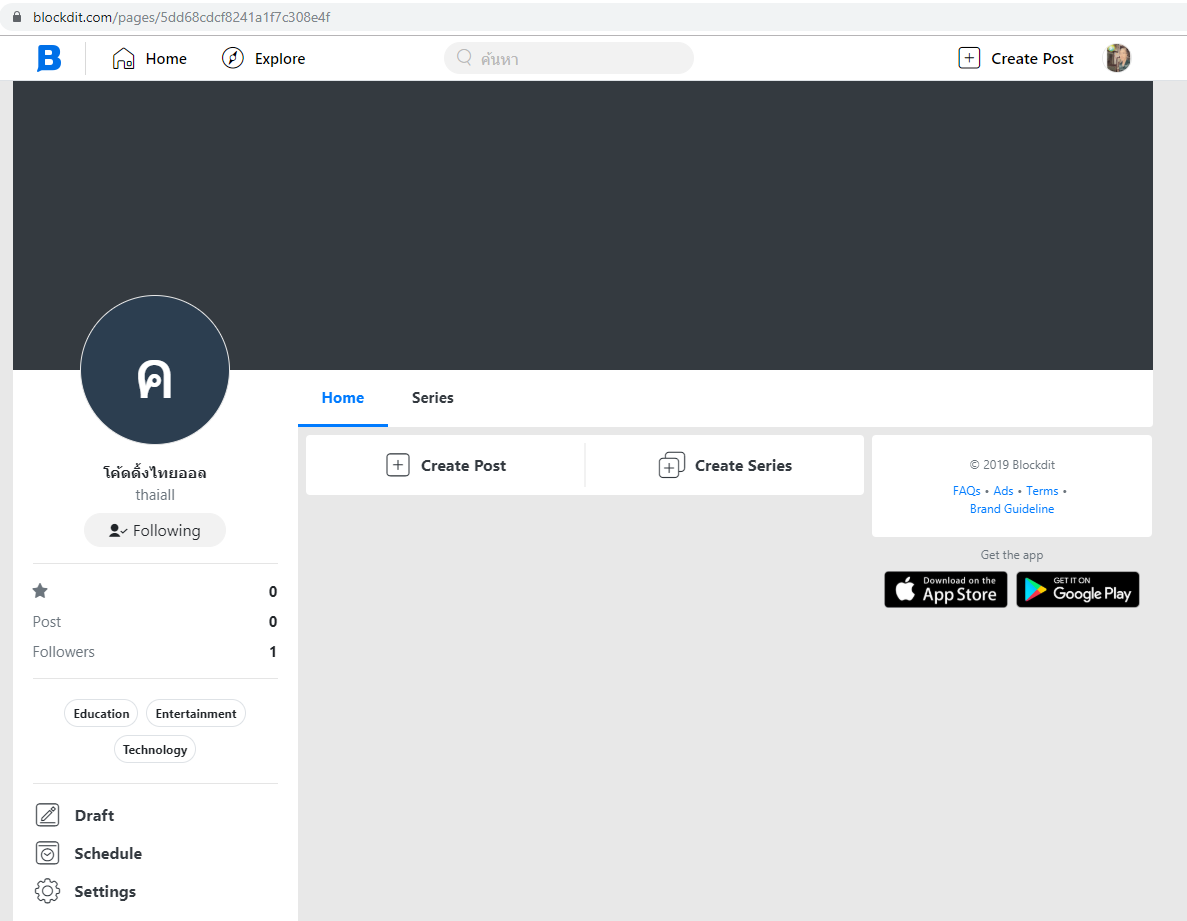This screenshot has height=921, width=1187.
Task: Click Create Series button
Action: point(725,465)
